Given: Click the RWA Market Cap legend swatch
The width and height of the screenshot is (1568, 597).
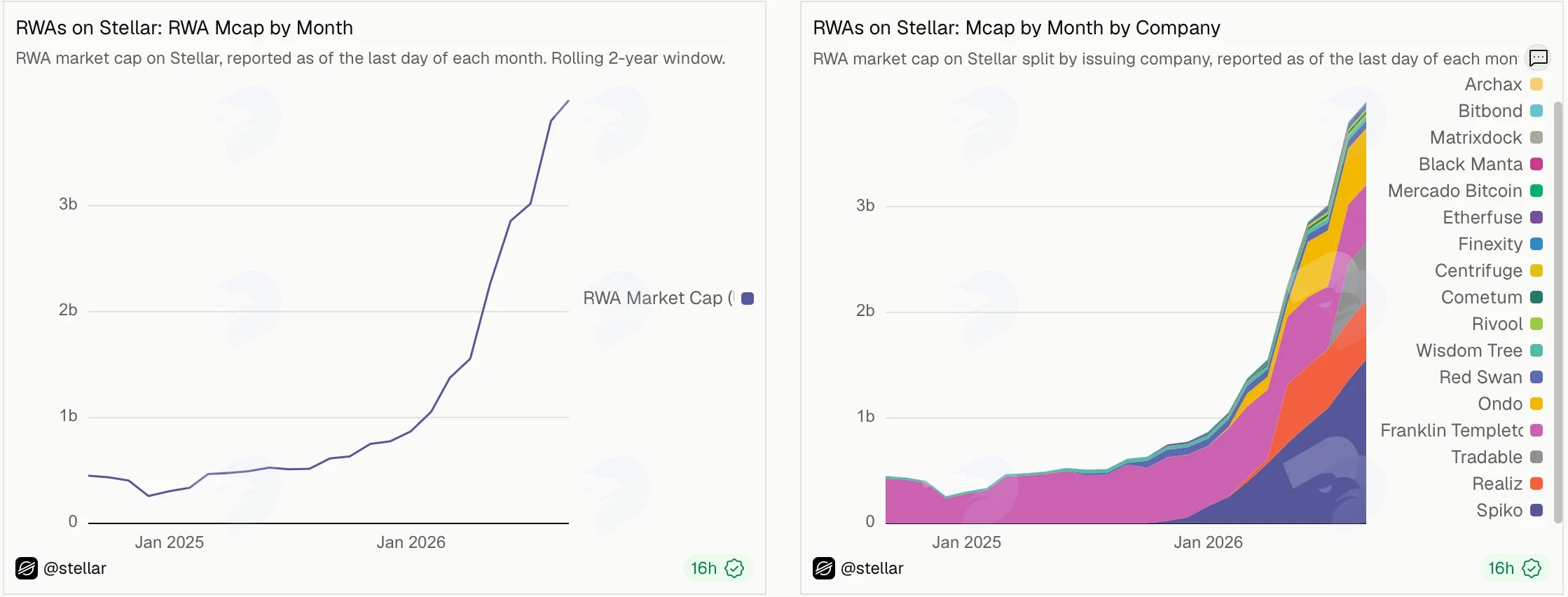Looking at the screenshot, I should pos(748,298).
